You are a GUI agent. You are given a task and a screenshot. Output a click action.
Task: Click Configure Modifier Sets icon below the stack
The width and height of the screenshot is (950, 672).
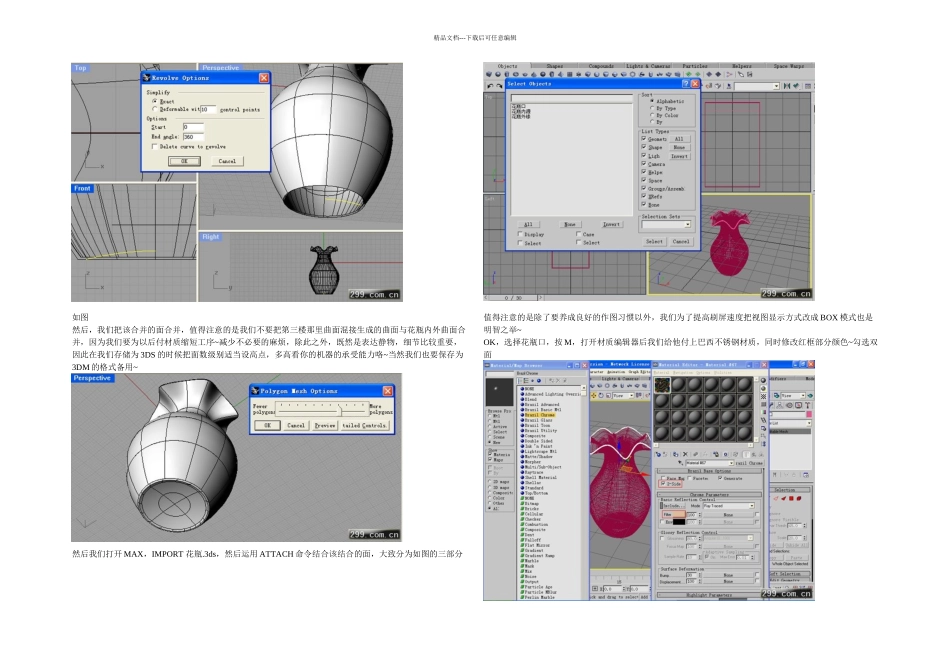pyautogui.click(x=807, y=475)
